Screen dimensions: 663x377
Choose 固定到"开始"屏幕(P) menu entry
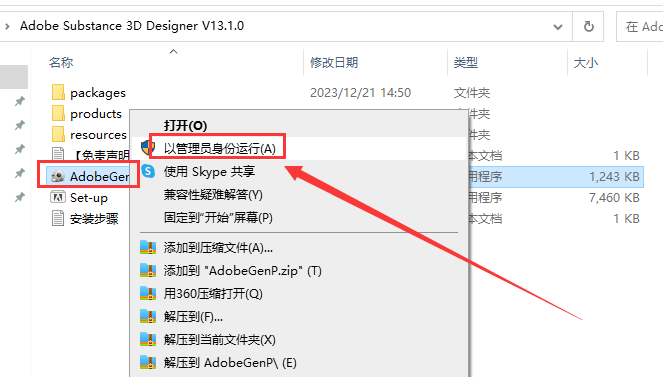point(218,218)
